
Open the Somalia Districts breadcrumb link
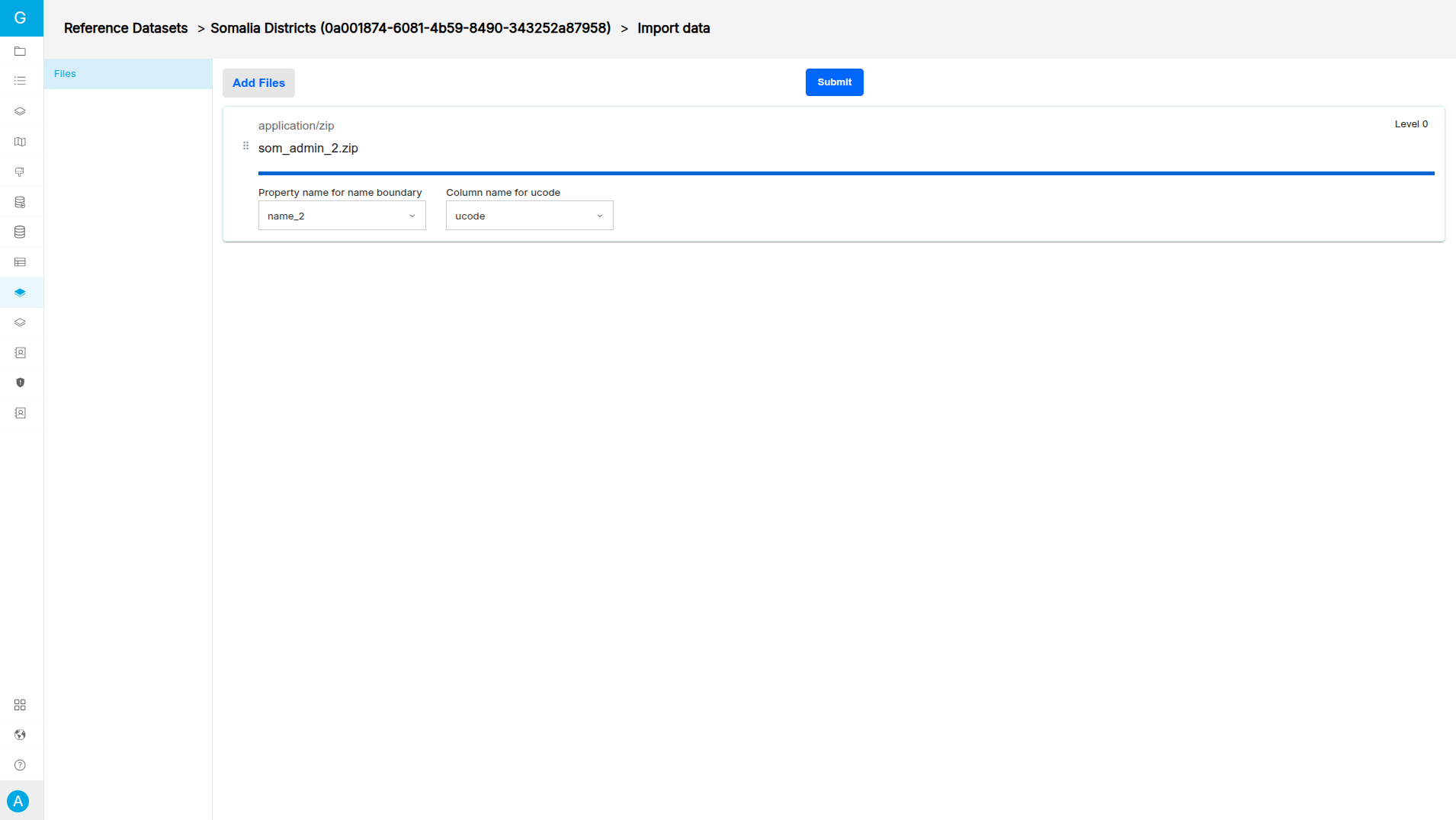[410, 28]
